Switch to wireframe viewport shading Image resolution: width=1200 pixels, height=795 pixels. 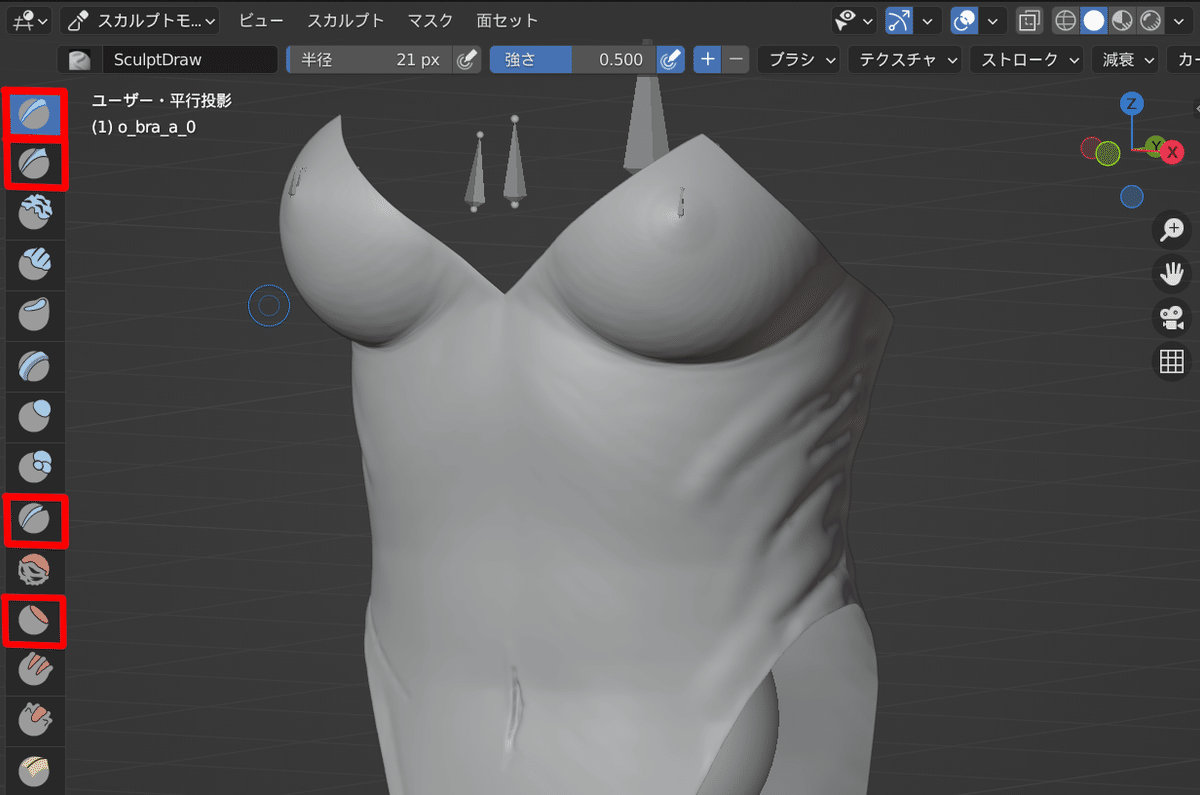[1066, 20]
